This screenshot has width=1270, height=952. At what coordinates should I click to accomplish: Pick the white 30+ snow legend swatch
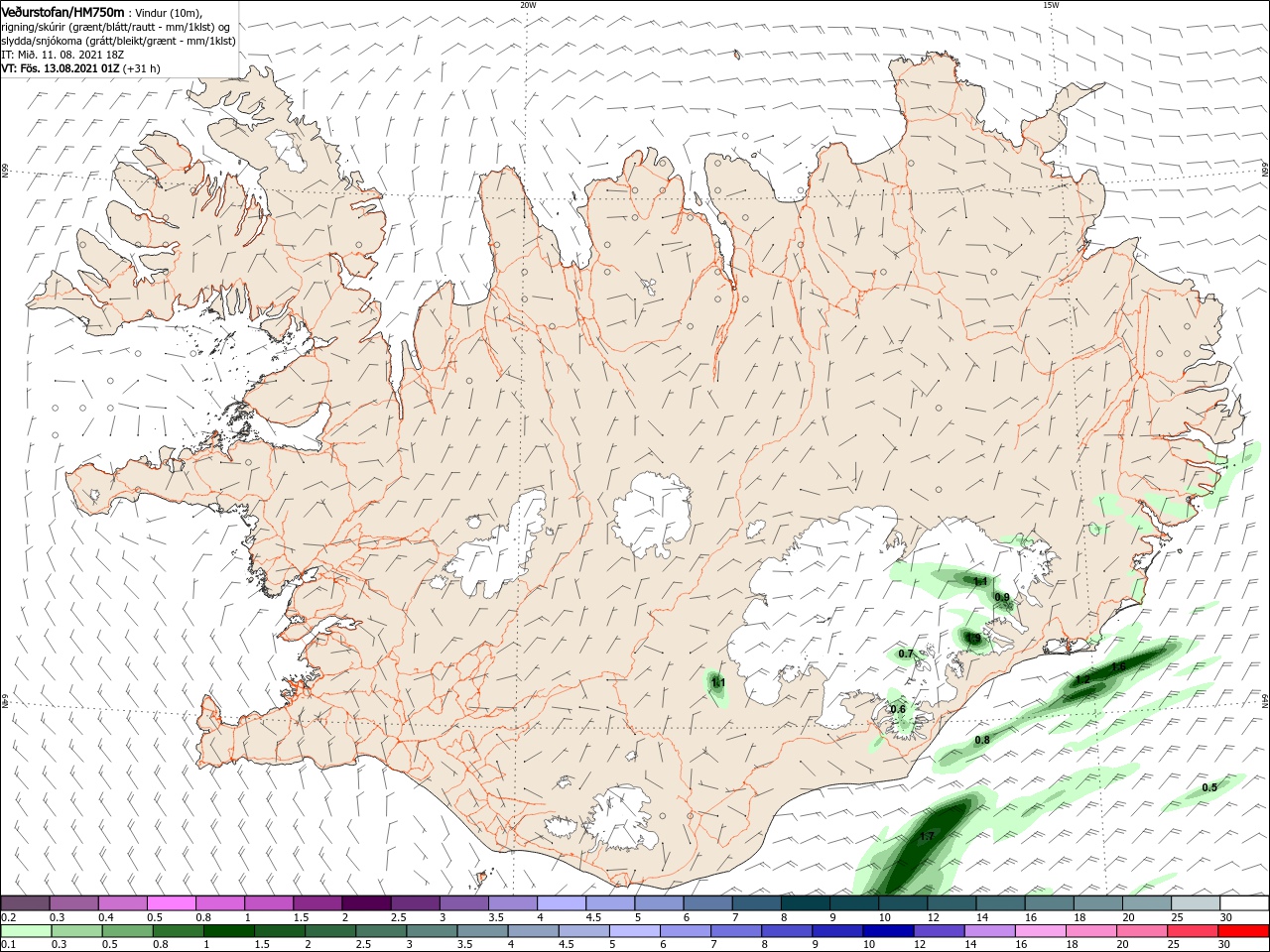[1243, 902]
